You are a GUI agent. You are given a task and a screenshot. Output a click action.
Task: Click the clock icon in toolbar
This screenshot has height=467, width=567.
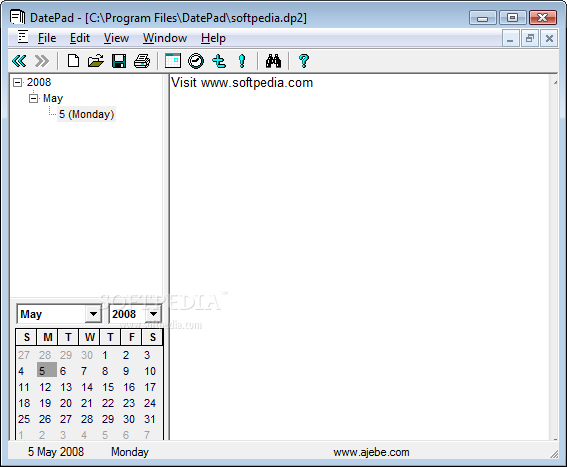[x=196, y=61]
